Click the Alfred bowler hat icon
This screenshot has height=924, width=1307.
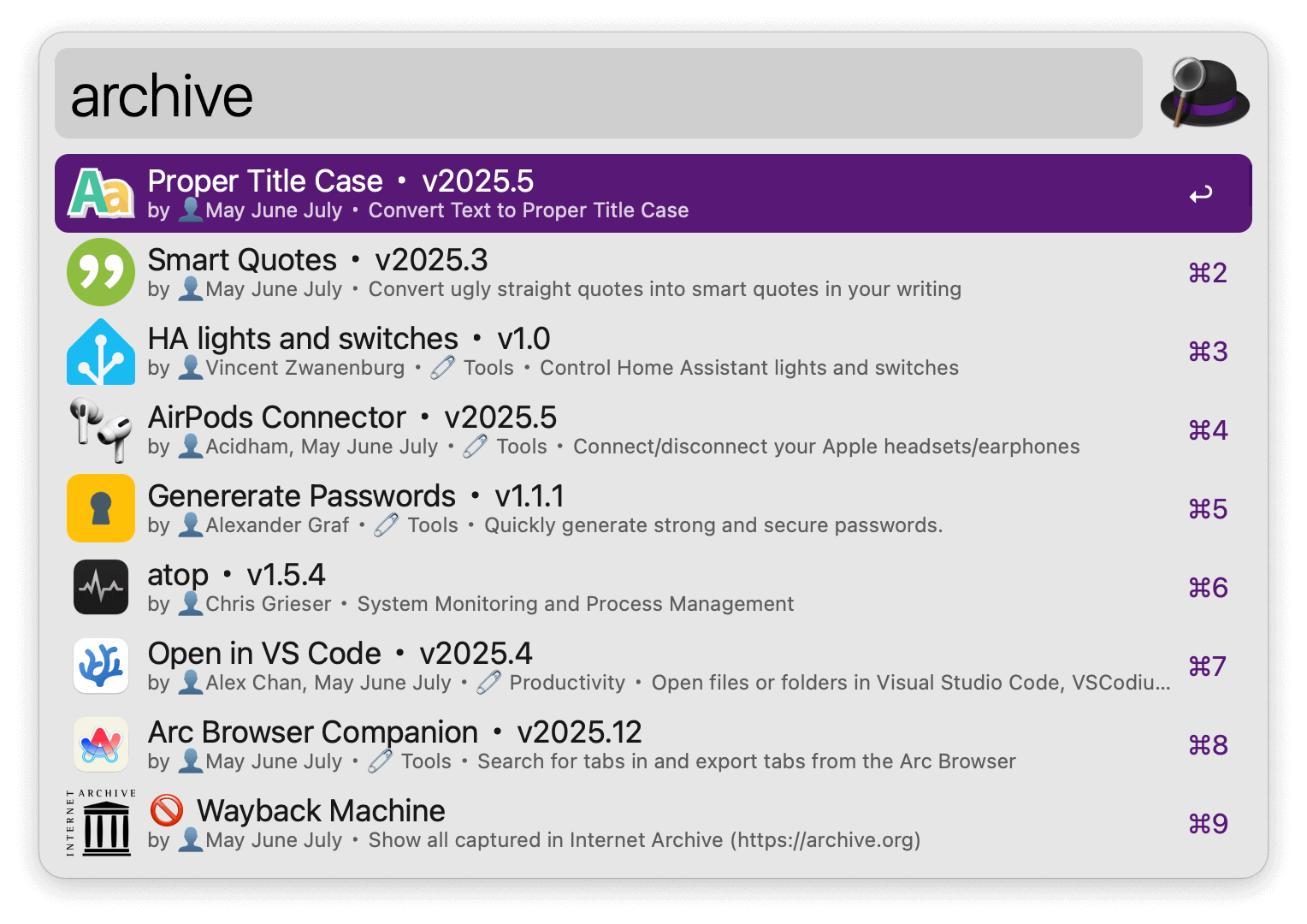(1204, 92)
